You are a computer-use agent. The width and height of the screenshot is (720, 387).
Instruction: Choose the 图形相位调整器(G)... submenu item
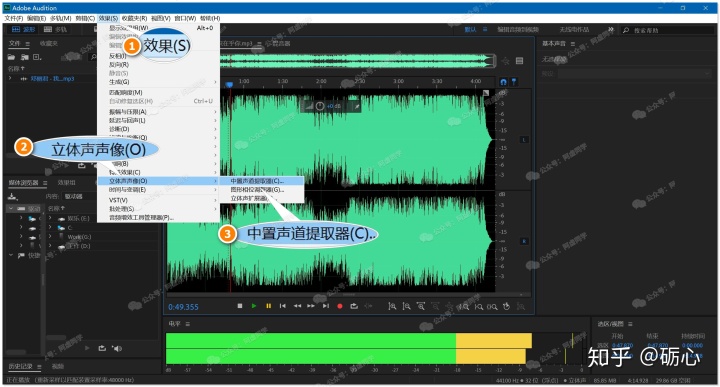point(261,190)
